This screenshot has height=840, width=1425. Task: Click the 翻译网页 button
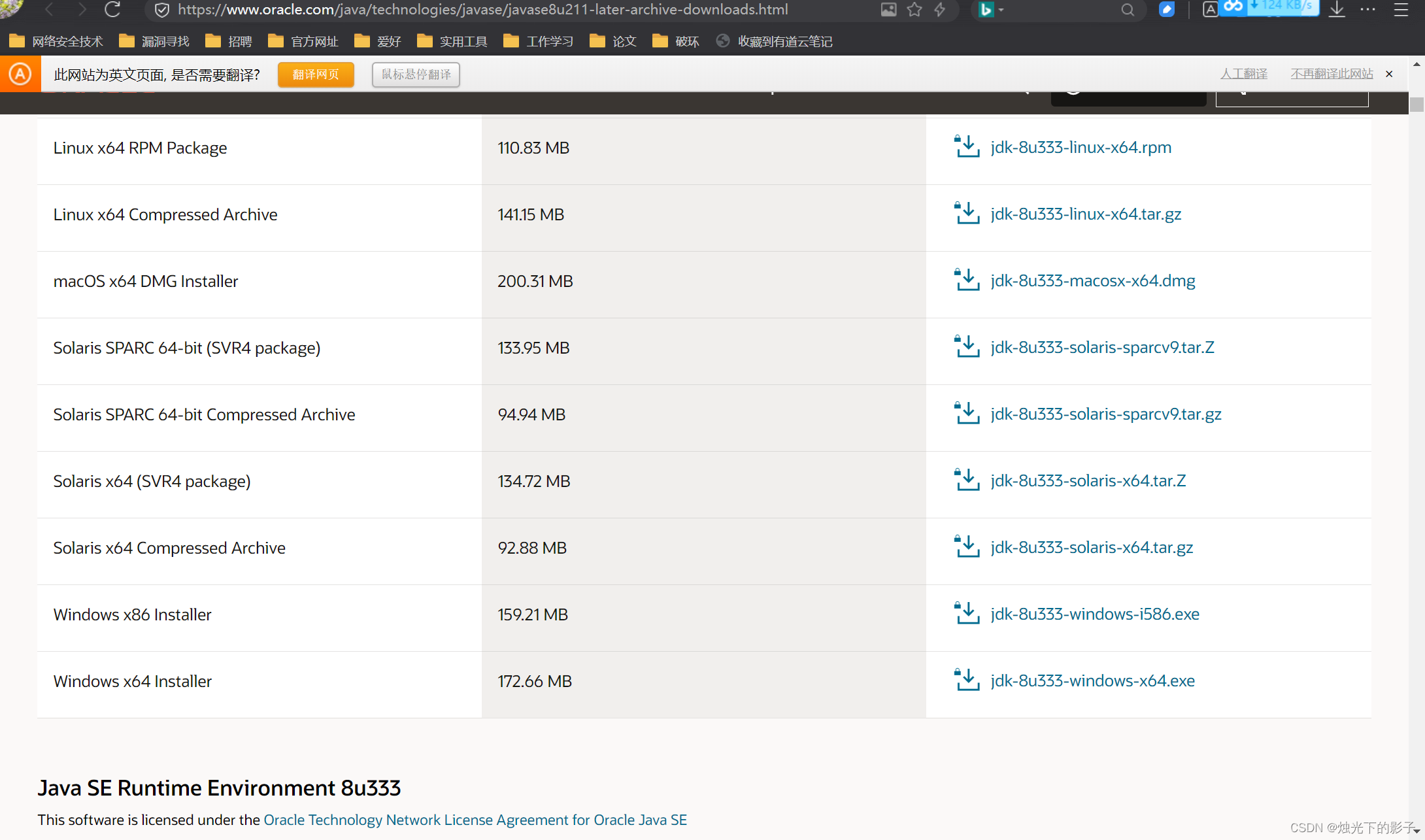point(316,75)
